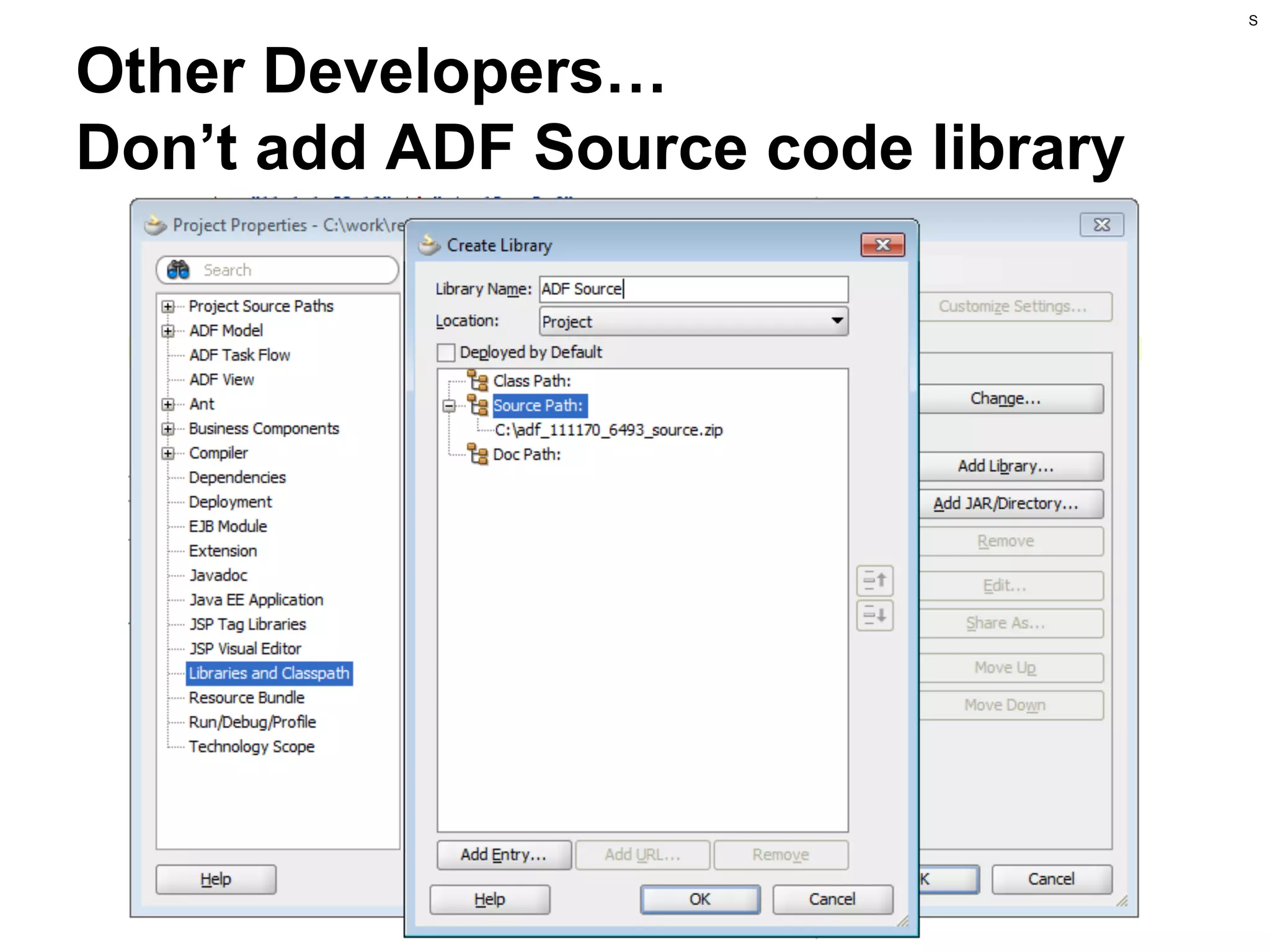Select JSP Tag Libraries category
The image size is (1270, 952).
click(x=247, y=624)
